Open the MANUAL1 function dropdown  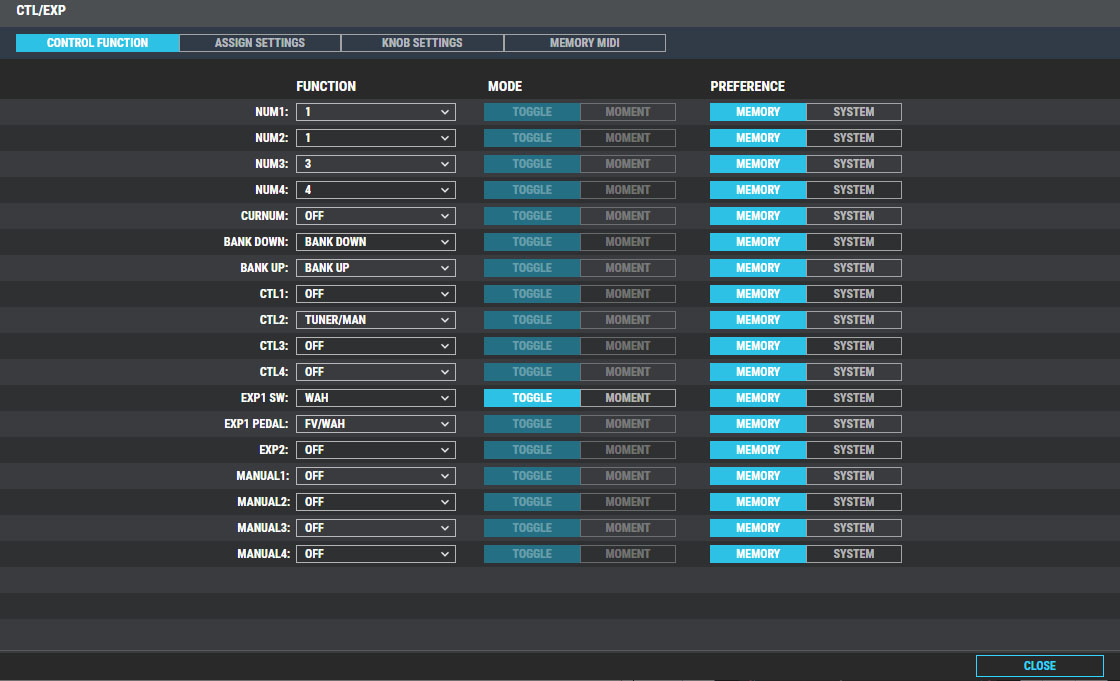(x=376, y=476)
